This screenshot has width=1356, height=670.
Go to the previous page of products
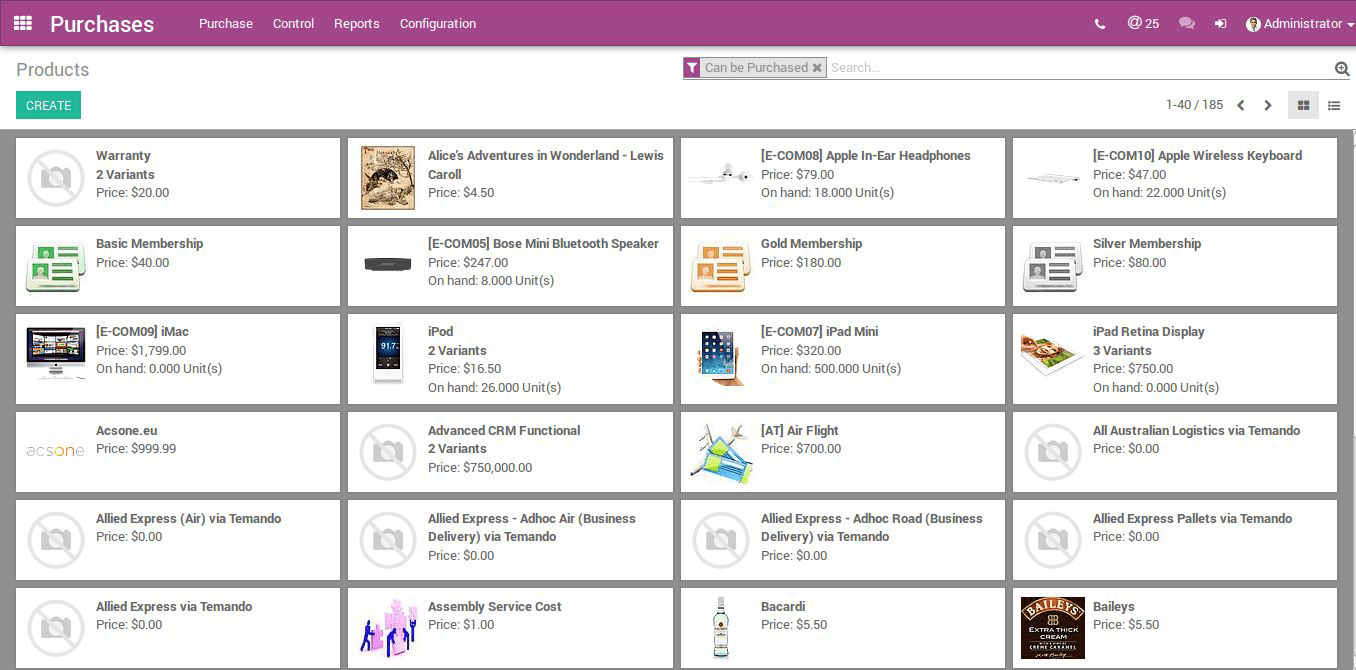(1241, 105)
